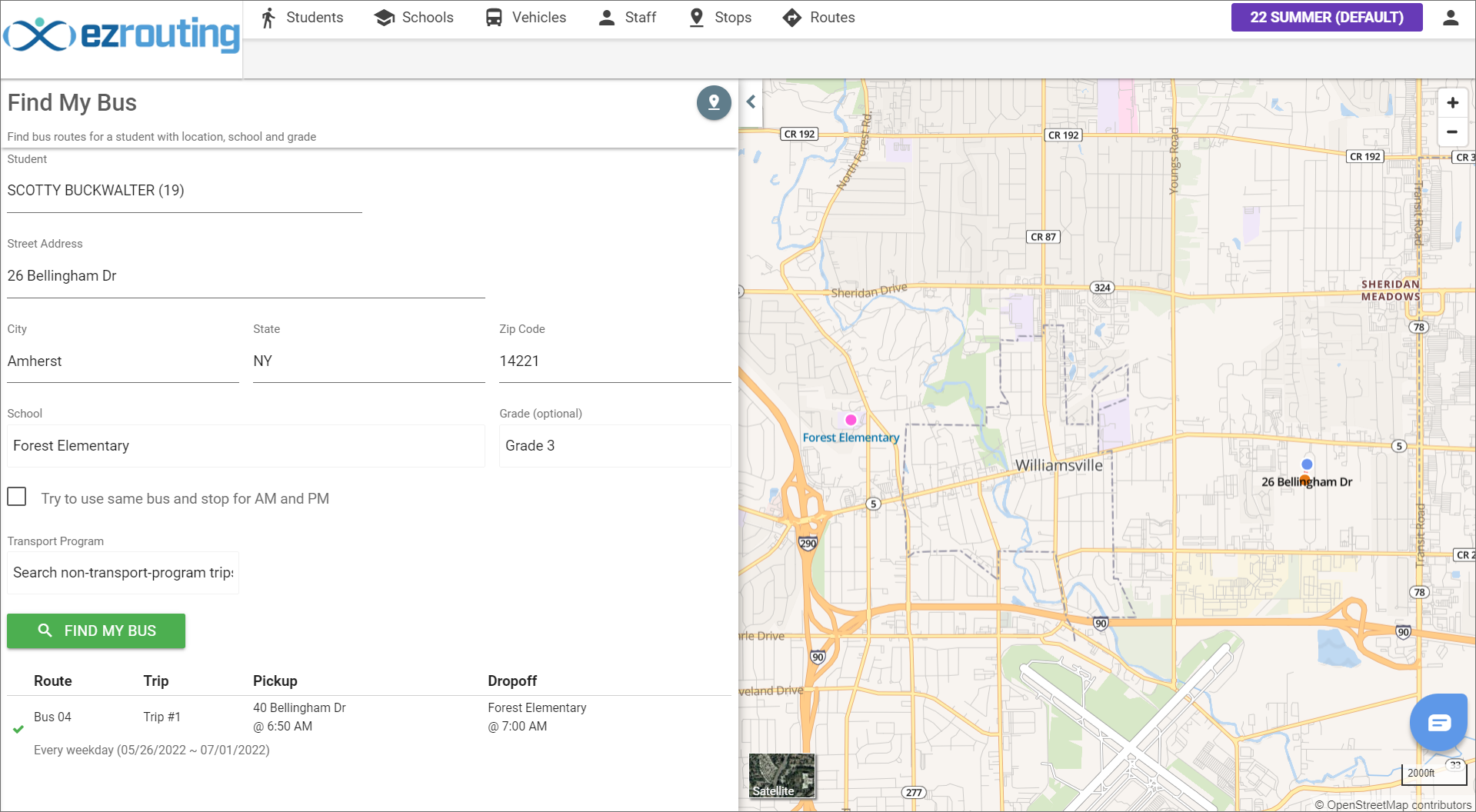The image size is (1476, 812).
Task: Open the Grade dropdown showing Grade 3
Action: point(615,446)
